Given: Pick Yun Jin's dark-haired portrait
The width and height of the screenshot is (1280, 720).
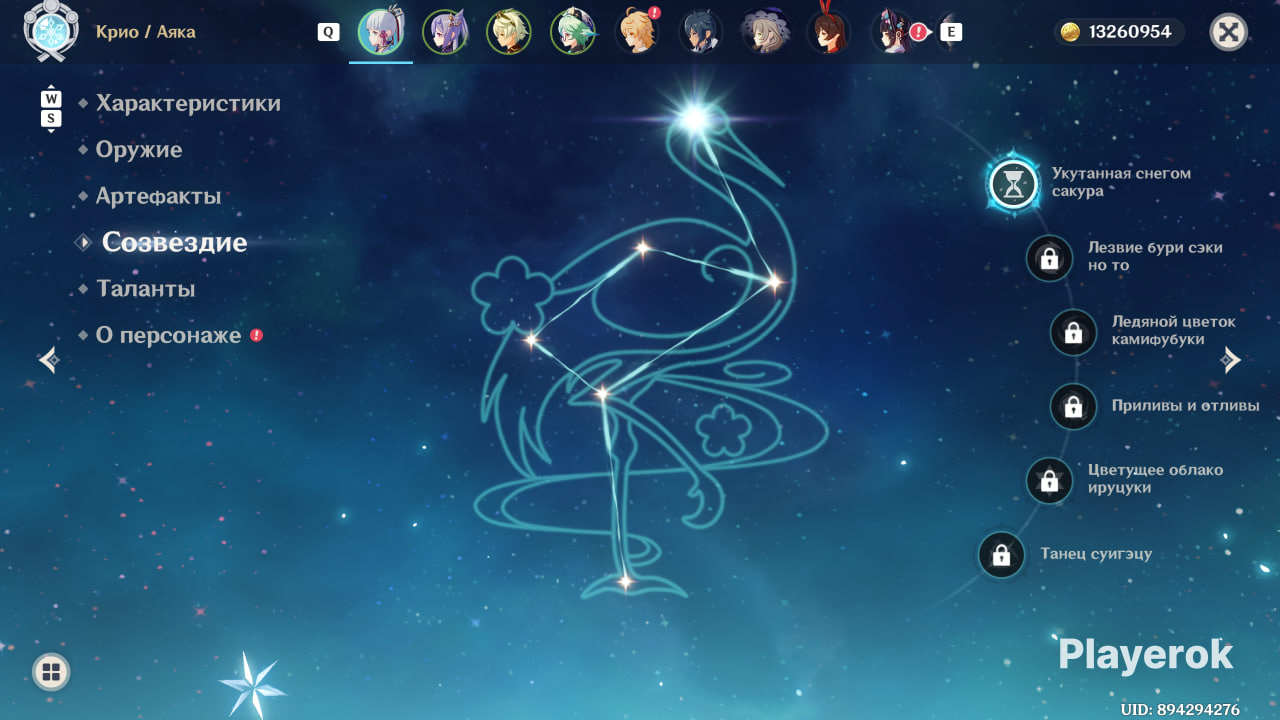Looking at the screenshot, I should (x=893, y=31).
